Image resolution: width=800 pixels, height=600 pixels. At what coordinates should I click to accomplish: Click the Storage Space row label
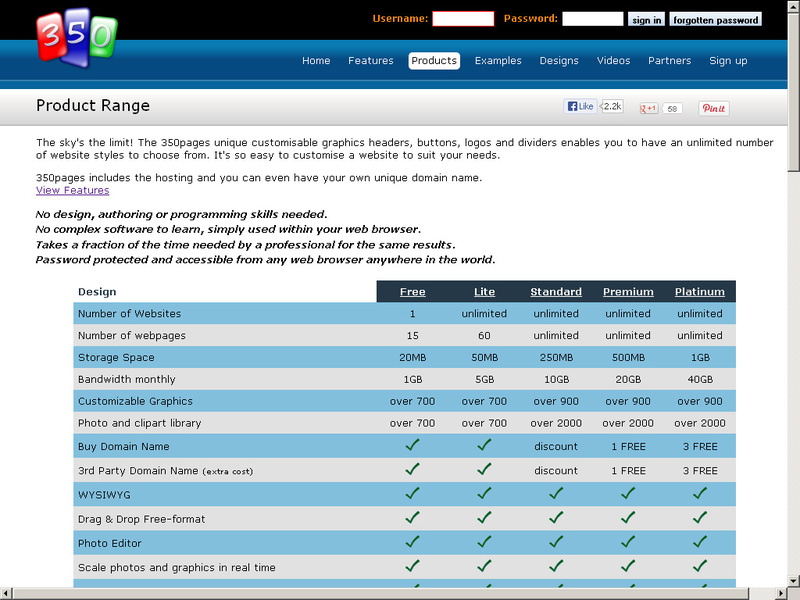click(x=116, y=358)
